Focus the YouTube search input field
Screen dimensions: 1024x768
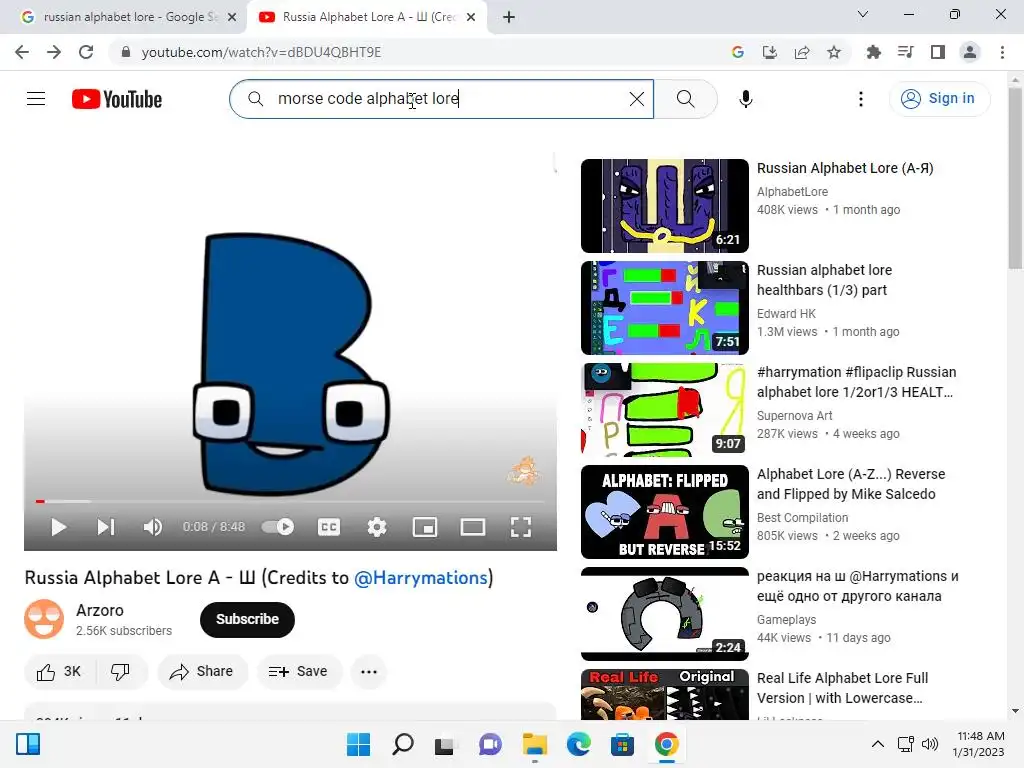(442, 99)
